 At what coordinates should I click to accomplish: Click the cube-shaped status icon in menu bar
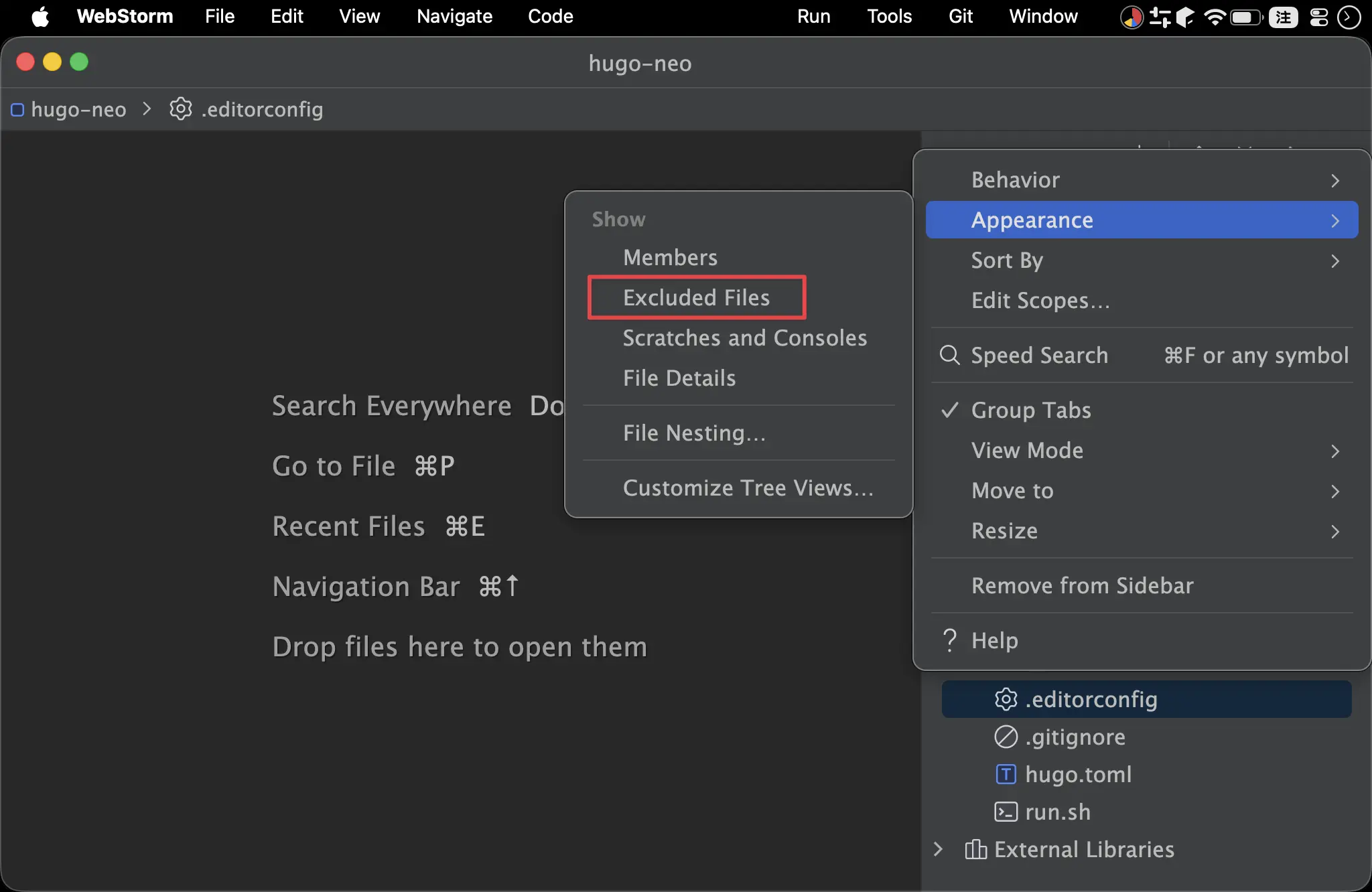pos(1185,17)
